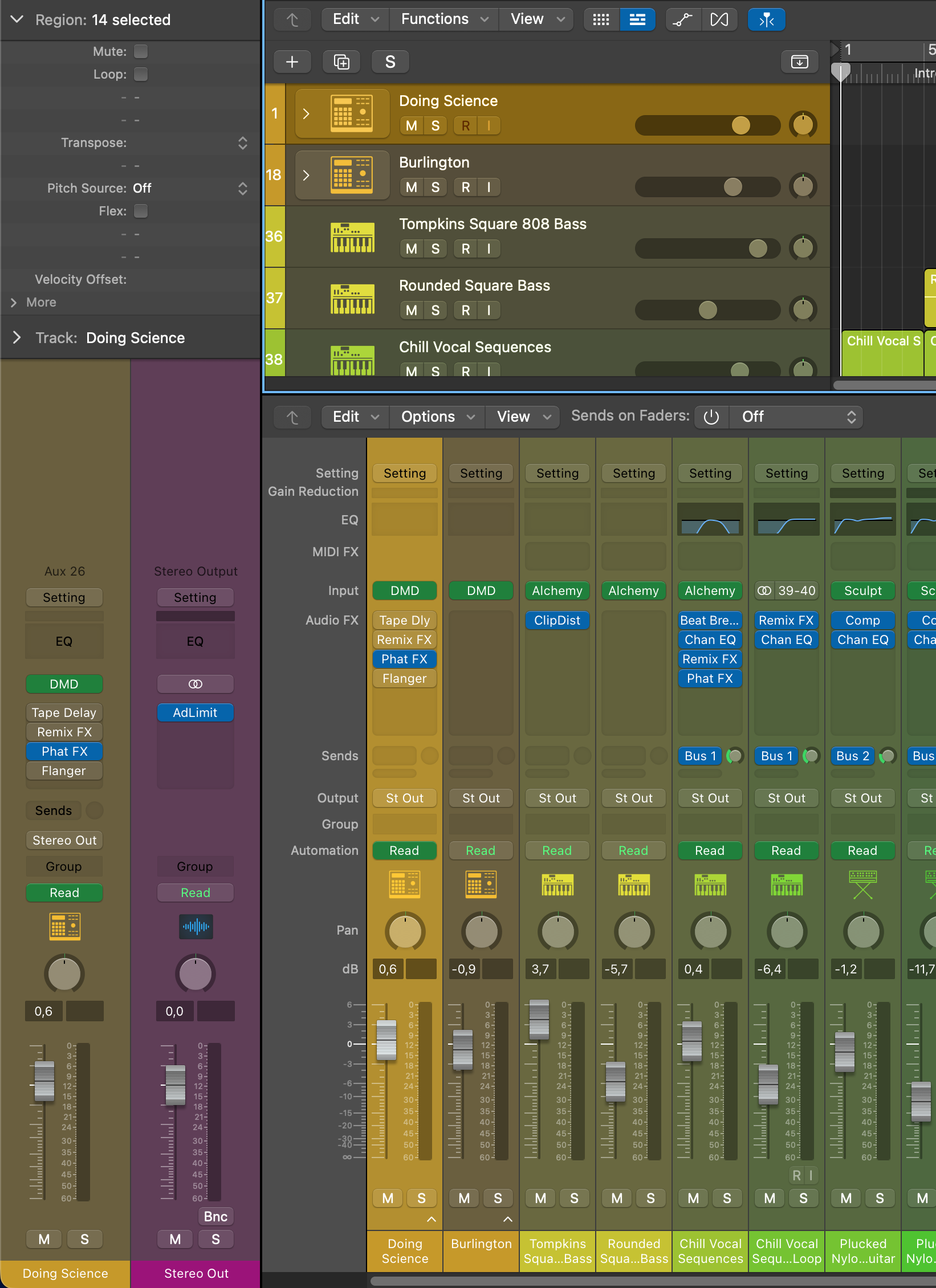Click Rounded Square Bass mixer strip icon
Image resolution: width=936 pixels, height=1288 pixels.
point(634,885)
